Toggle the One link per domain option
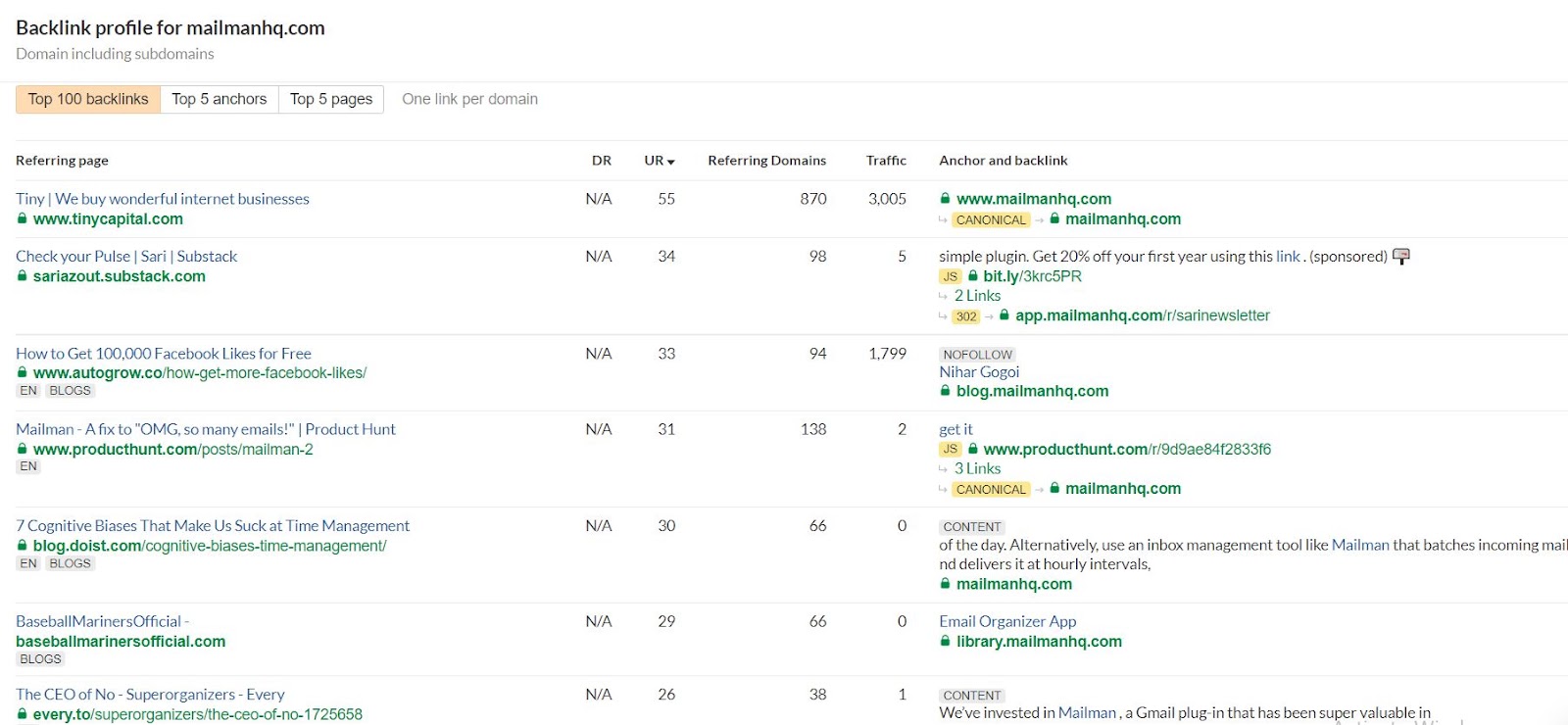Viewport: 1568px width, 725px height. [469, 99]
